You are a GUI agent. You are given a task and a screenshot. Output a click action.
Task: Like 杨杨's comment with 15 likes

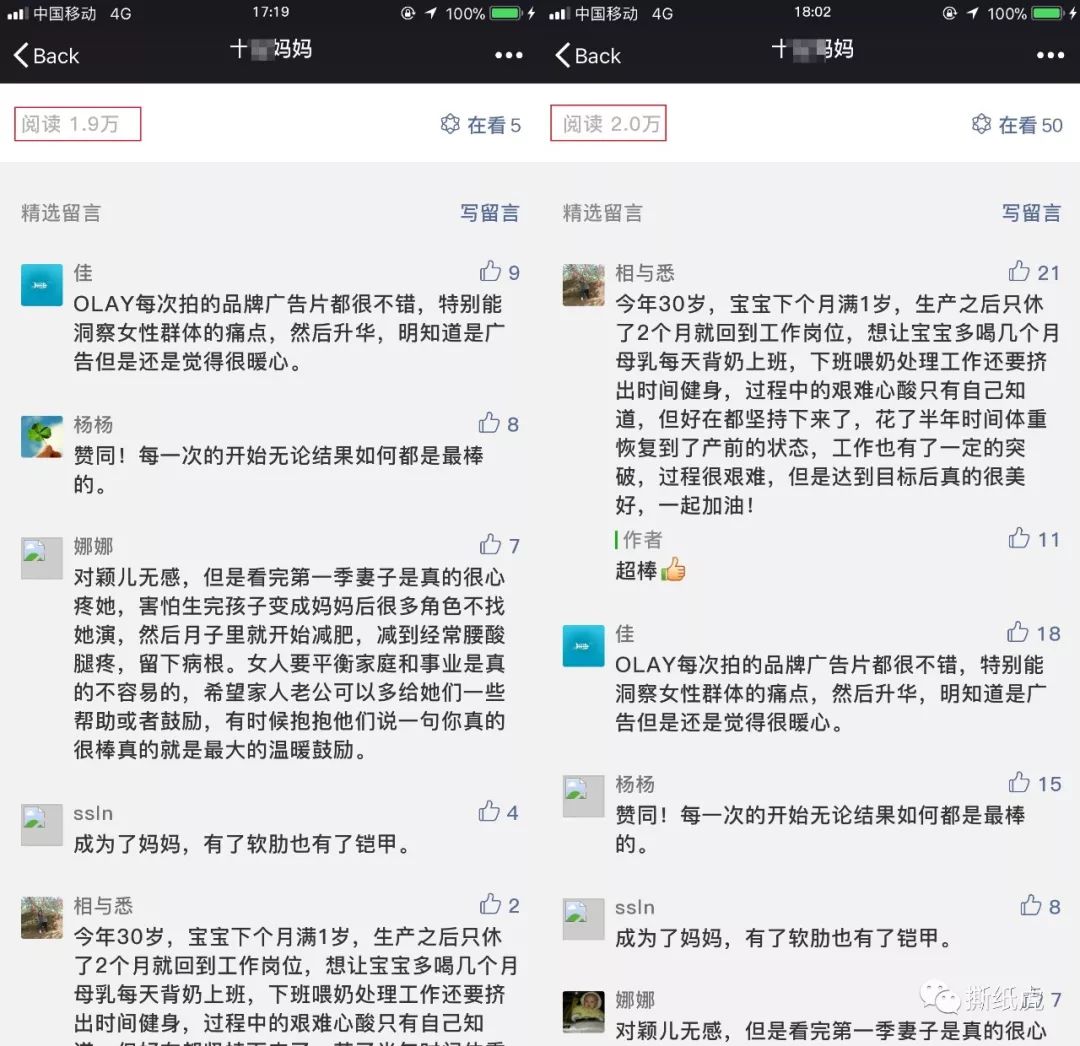pos(1019,782)
